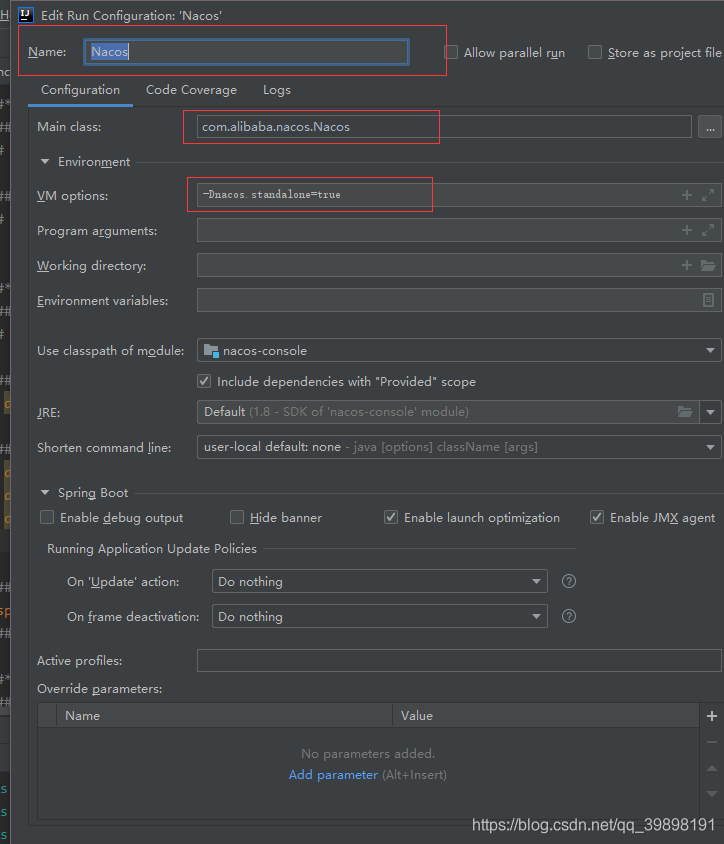This screenshot has height=844, width=724.
Task: Browse folder for Working directory
Action: [708, 265]
